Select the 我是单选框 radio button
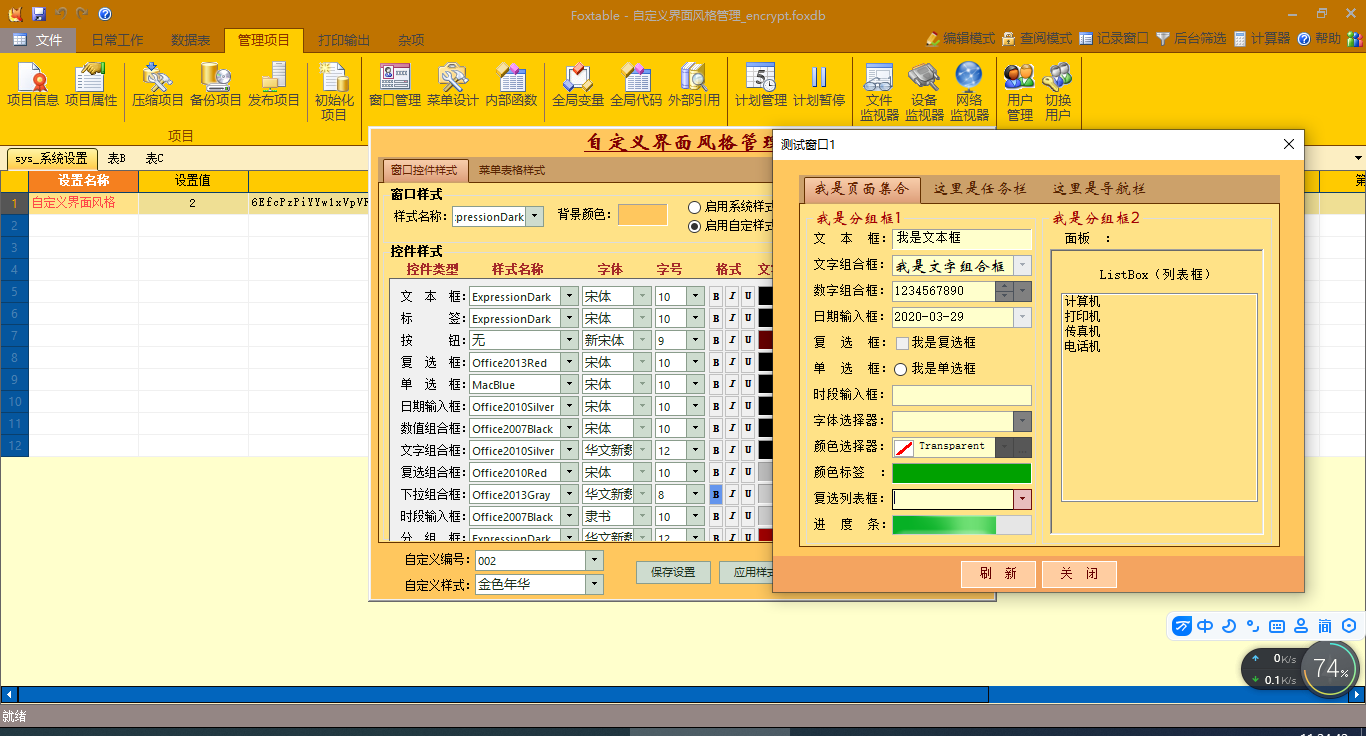The width and height of the screenshot is (1366, 736). (901, 369)
